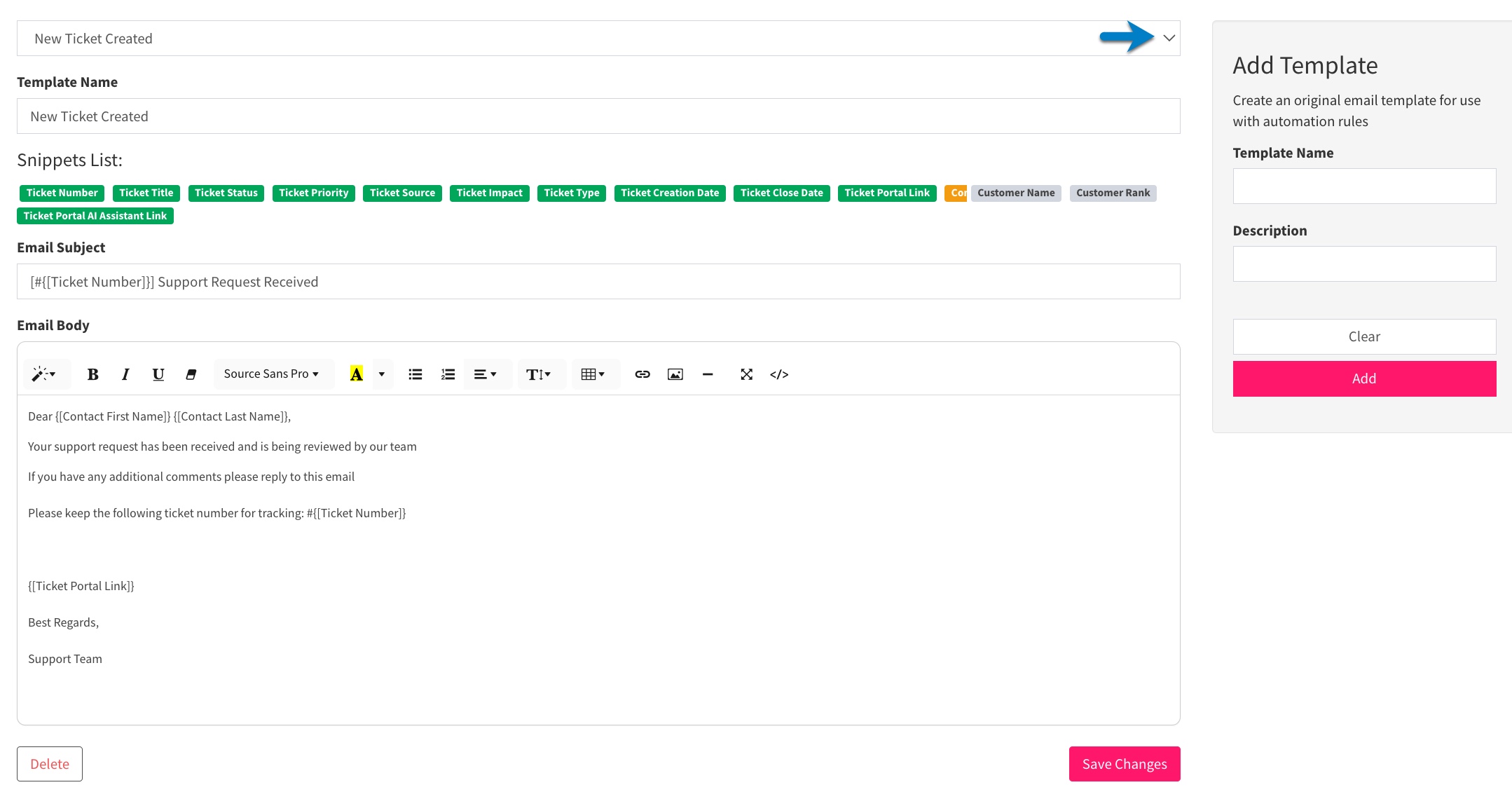Click the "Best Regards," line in body
The image size is (1512, 806).
point(63,622)
